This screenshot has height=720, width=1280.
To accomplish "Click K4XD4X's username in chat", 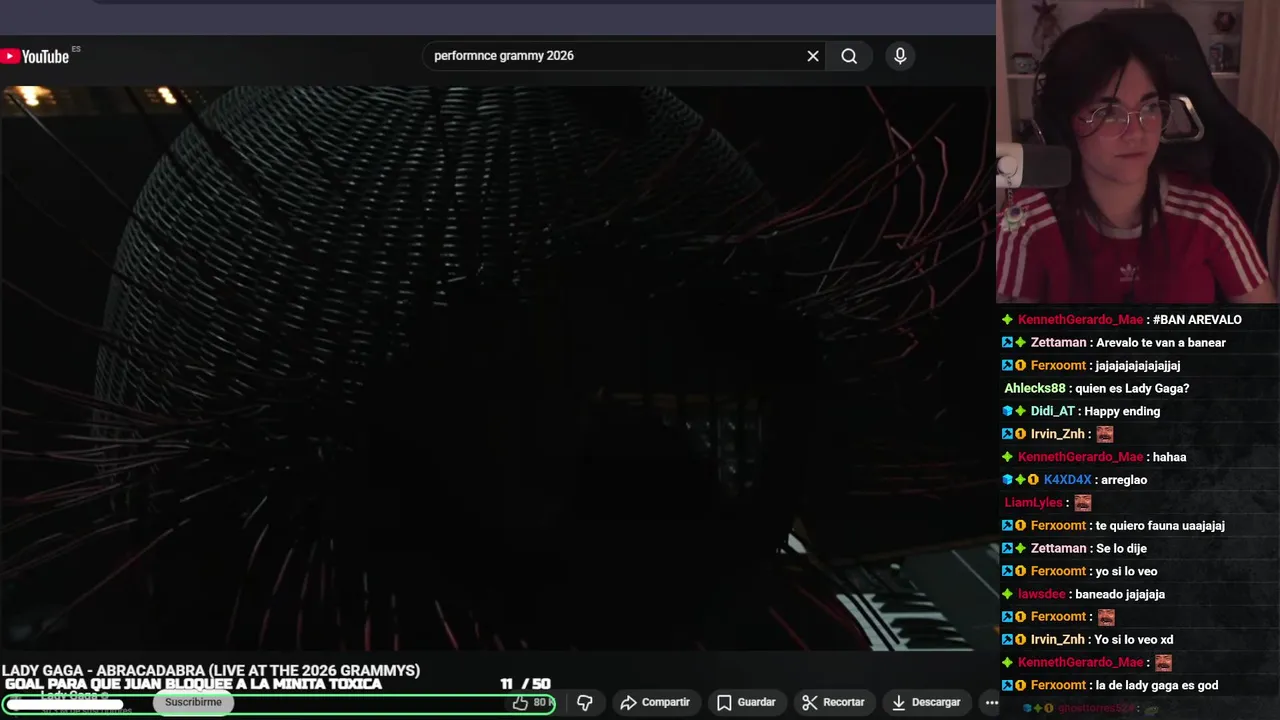I will [x=1067, y=480].
